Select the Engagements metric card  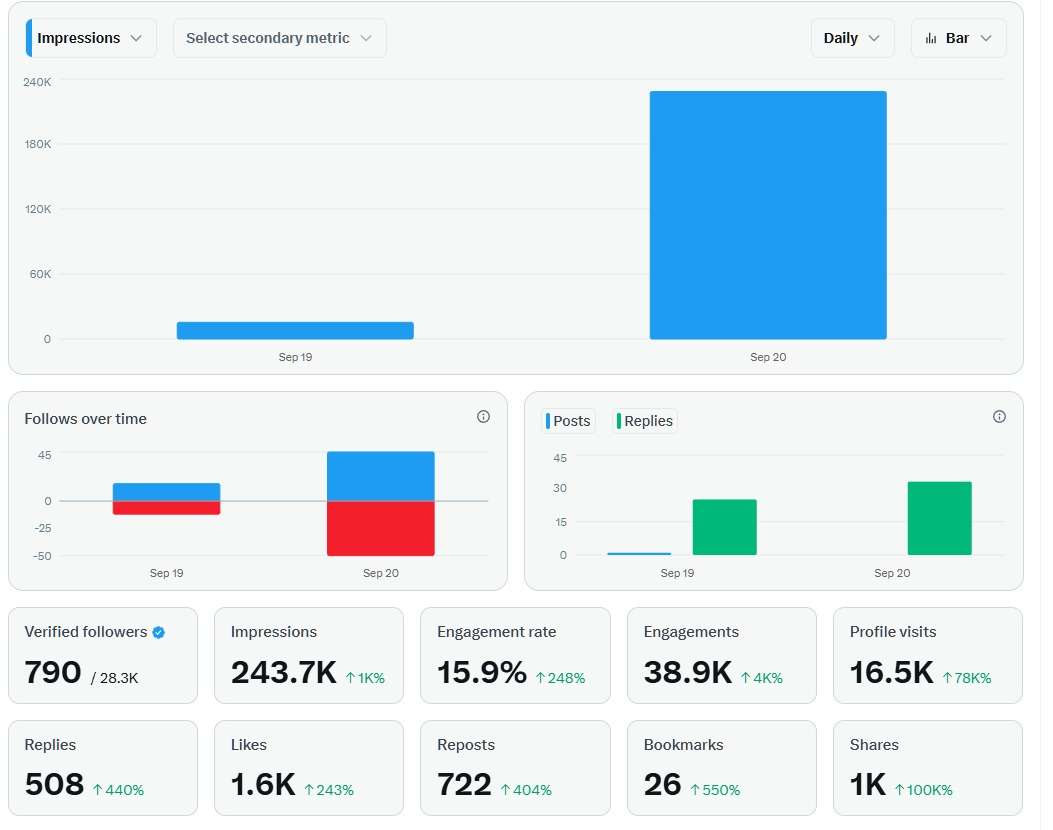tap(721, 655)
